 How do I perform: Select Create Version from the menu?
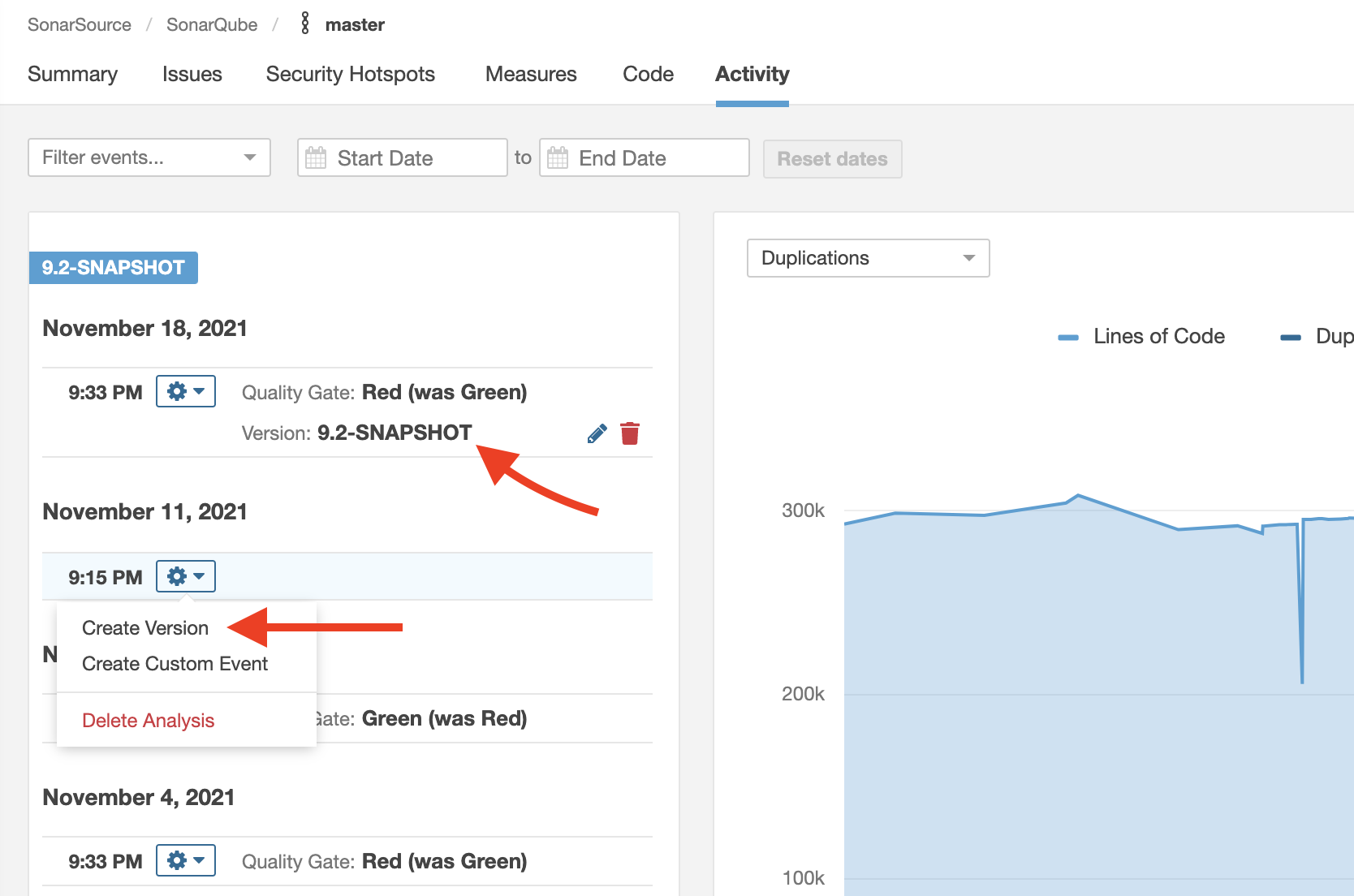click(x=145, y=628)
